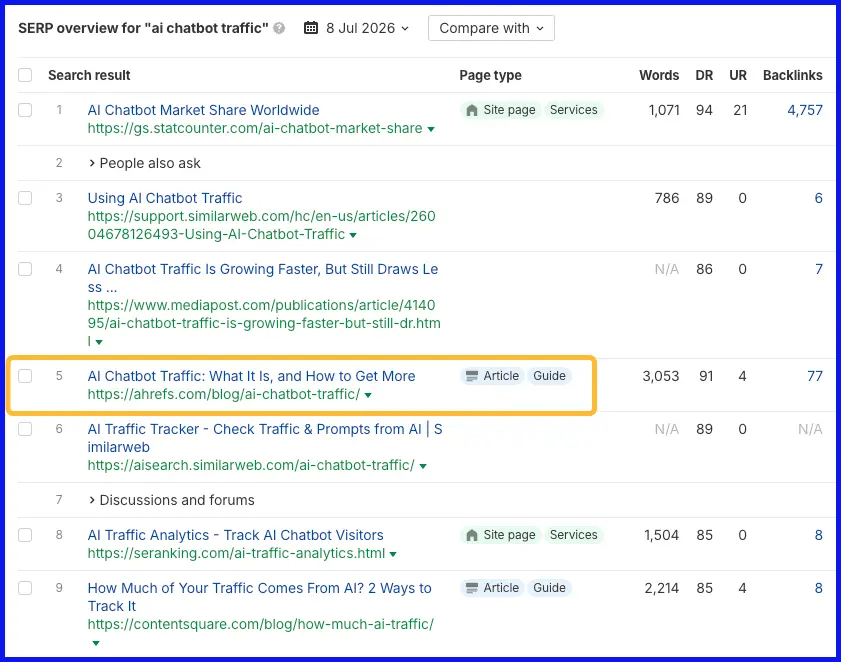Click the Site page house icon for statcounter result
841x662 pixels.
point(472,110)
